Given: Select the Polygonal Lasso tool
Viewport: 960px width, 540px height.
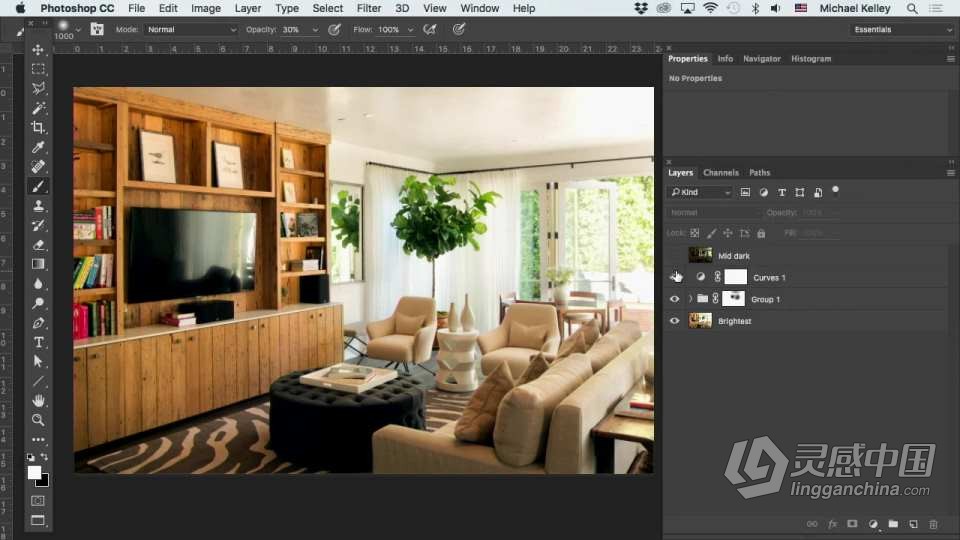Looking at the screenshot, I should click(38, 89).
